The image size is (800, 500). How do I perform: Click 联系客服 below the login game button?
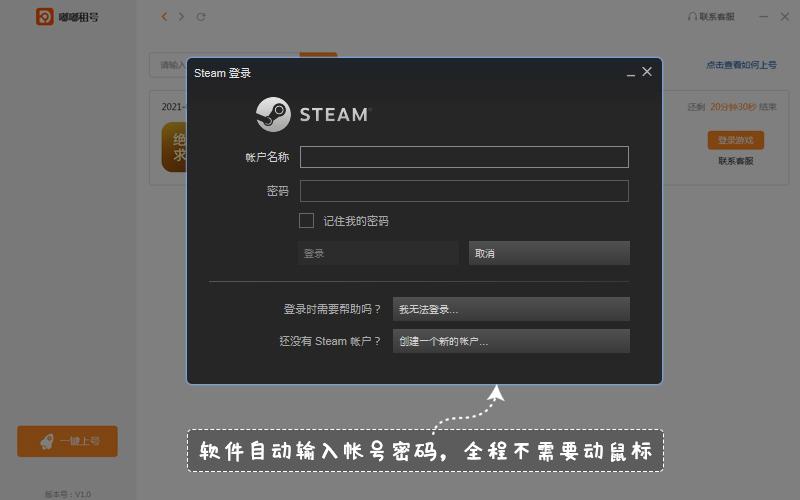tap(736, 161)
